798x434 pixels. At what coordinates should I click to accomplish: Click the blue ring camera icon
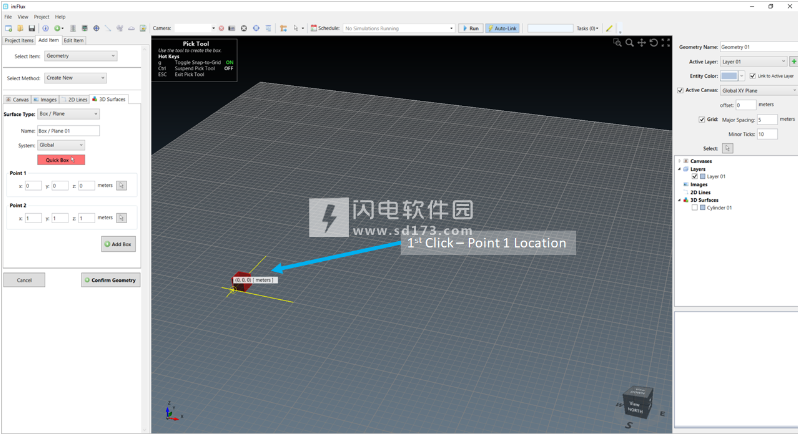click(x=256, y=28)
